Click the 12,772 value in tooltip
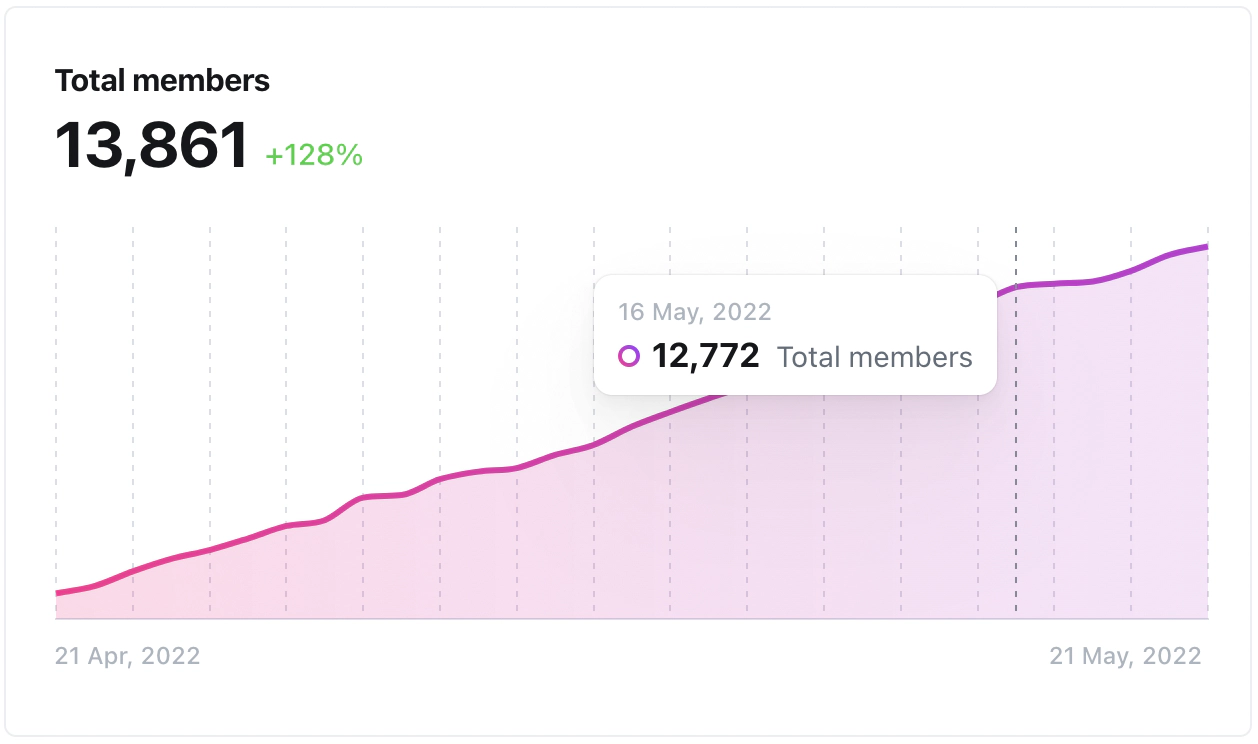Screen dimensions: 1258x744 705,356
